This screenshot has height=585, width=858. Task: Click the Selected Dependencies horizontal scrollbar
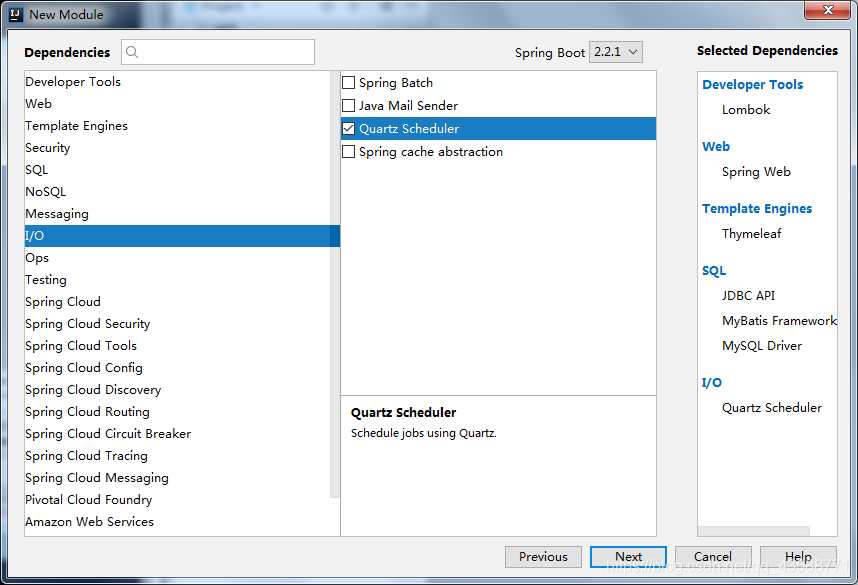[x=754, y=531]
